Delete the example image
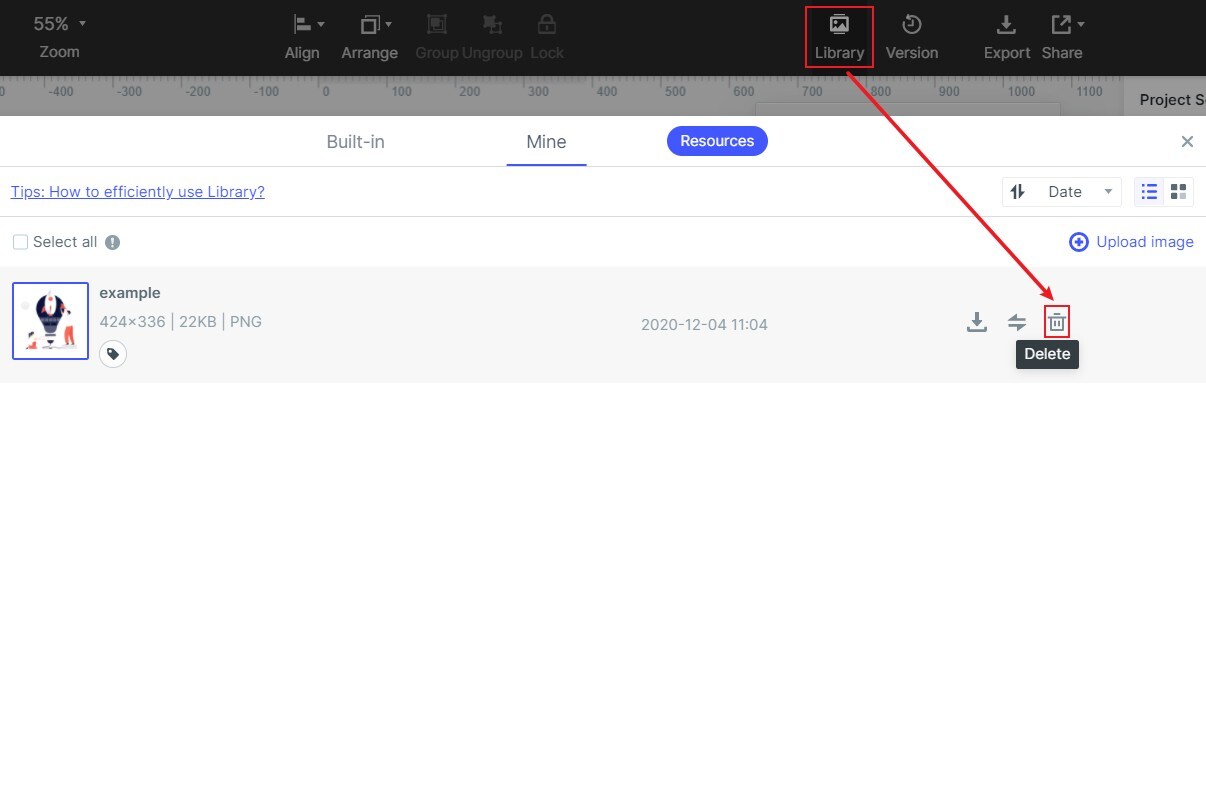The image size is (1206, 792). click(1057, 322)
